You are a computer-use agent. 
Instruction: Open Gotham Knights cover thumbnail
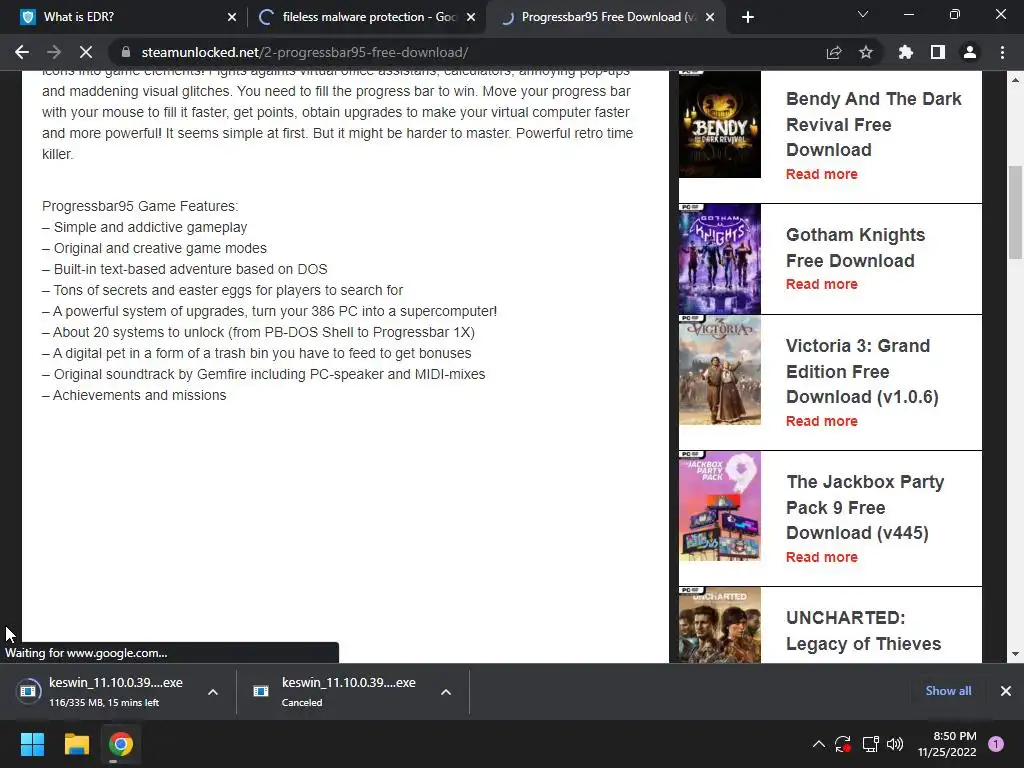pos(720,259)
